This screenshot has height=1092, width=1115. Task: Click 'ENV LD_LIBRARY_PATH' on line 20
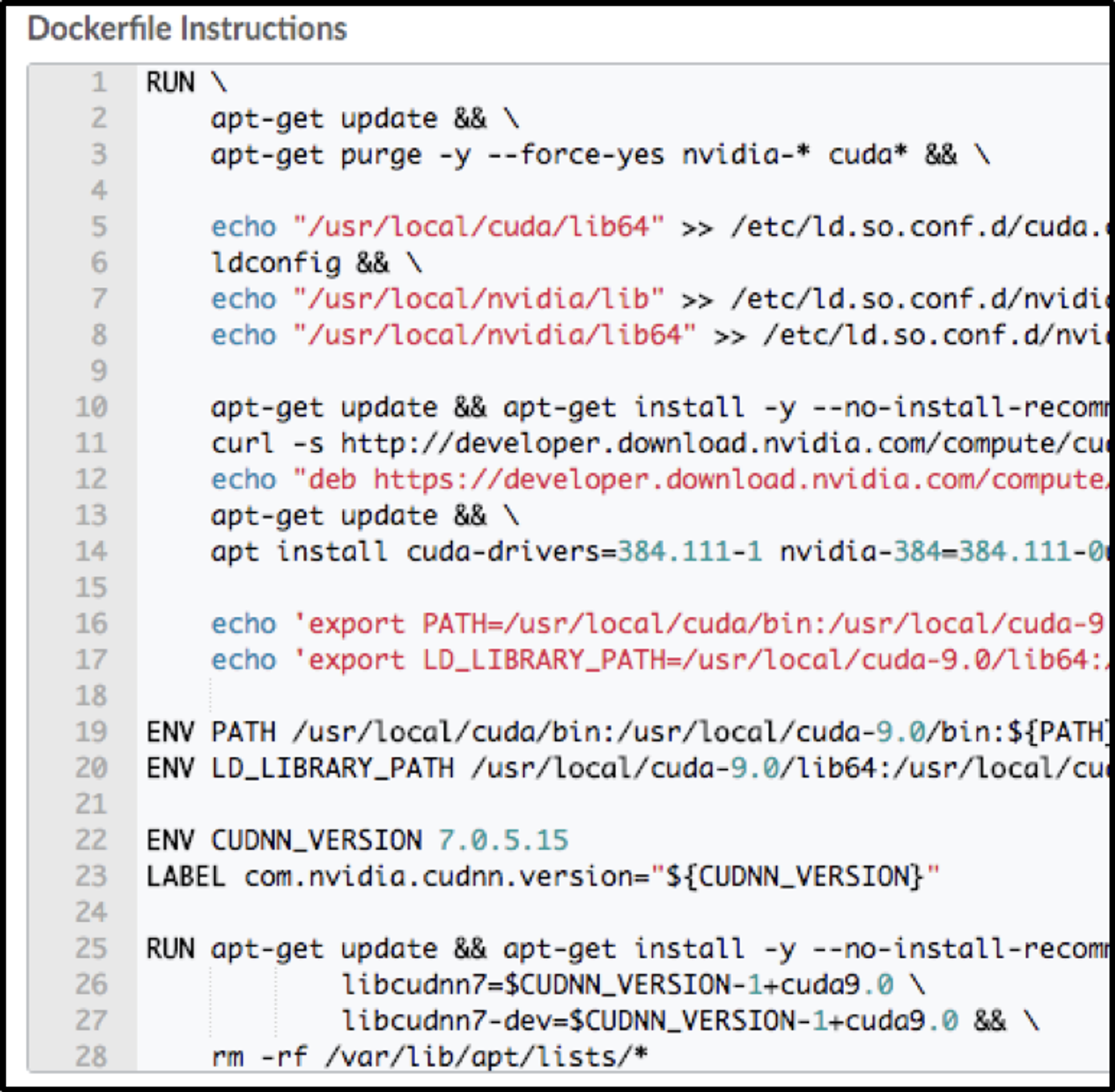[300, 768]
